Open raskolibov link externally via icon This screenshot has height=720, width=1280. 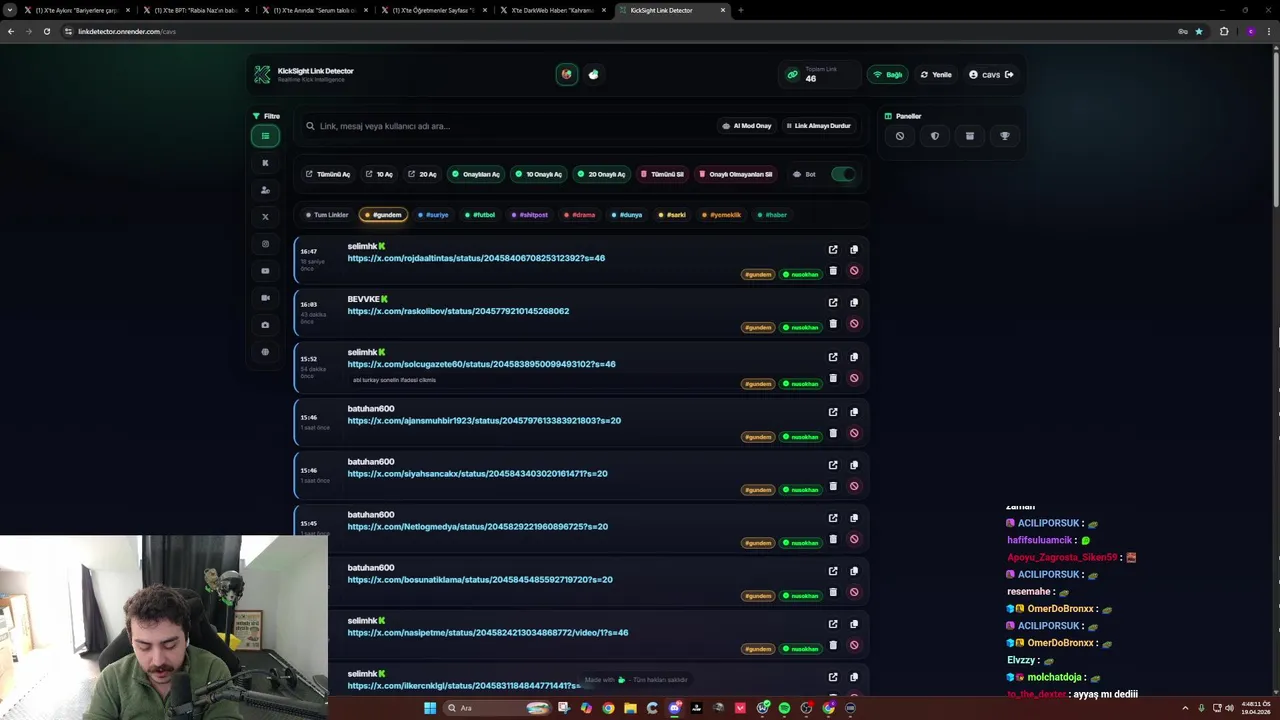click(833, 303)
